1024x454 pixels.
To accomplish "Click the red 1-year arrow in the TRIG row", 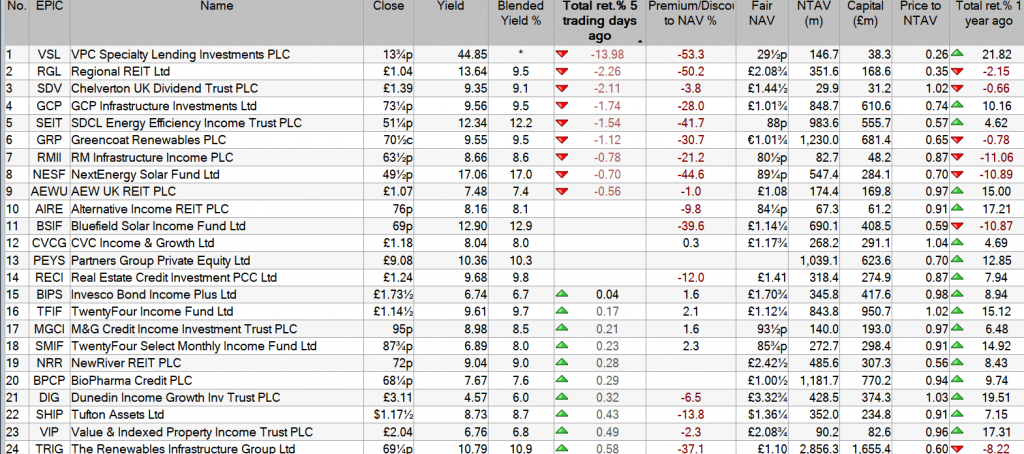I will point(958,449).
